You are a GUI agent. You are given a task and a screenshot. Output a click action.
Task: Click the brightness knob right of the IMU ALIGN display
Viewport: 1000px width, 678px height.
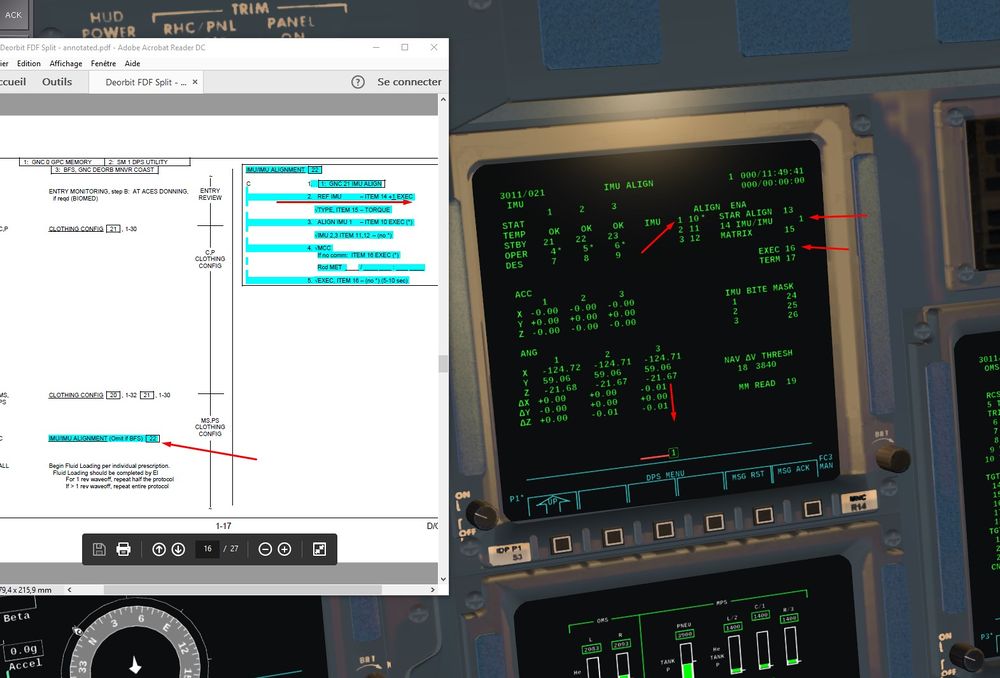coord(893,456)
